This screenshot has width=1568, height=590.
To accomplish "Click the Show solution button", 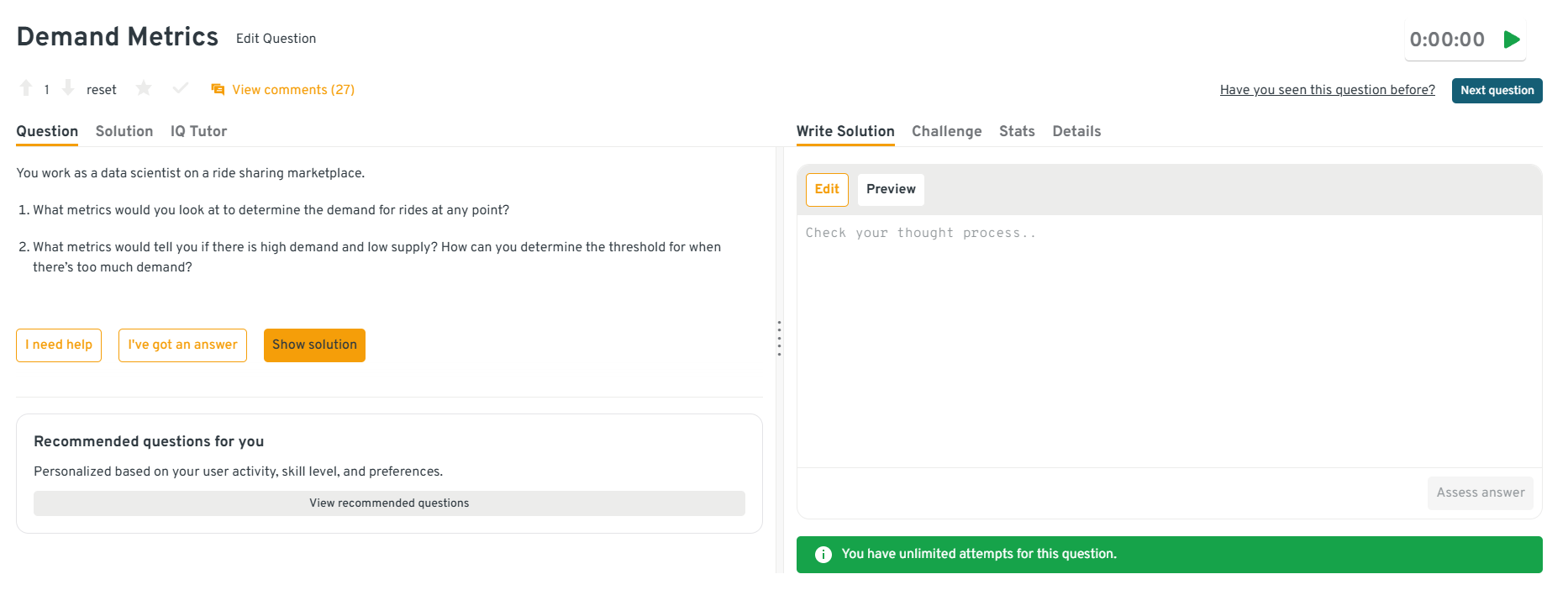I will [314, 345].
